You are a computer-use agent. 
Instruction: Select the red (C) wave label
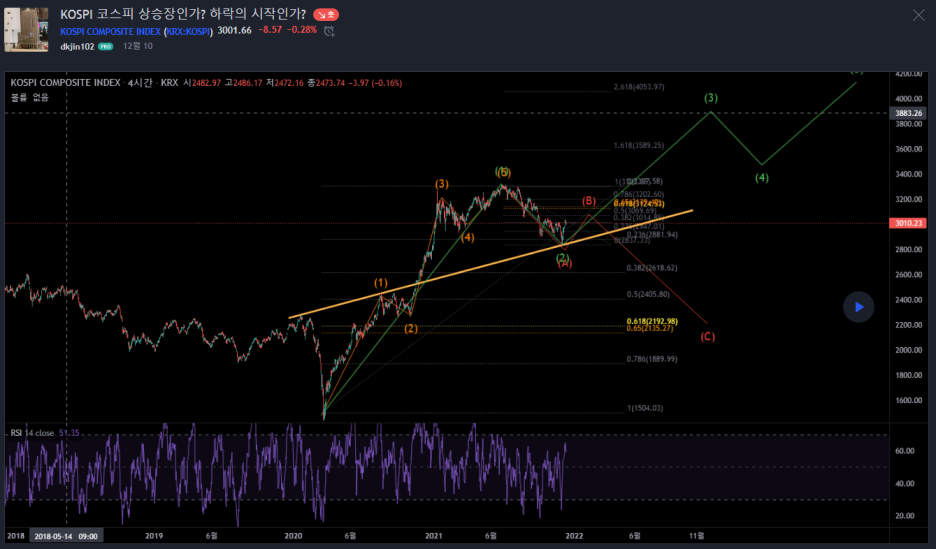coord(707,337)
